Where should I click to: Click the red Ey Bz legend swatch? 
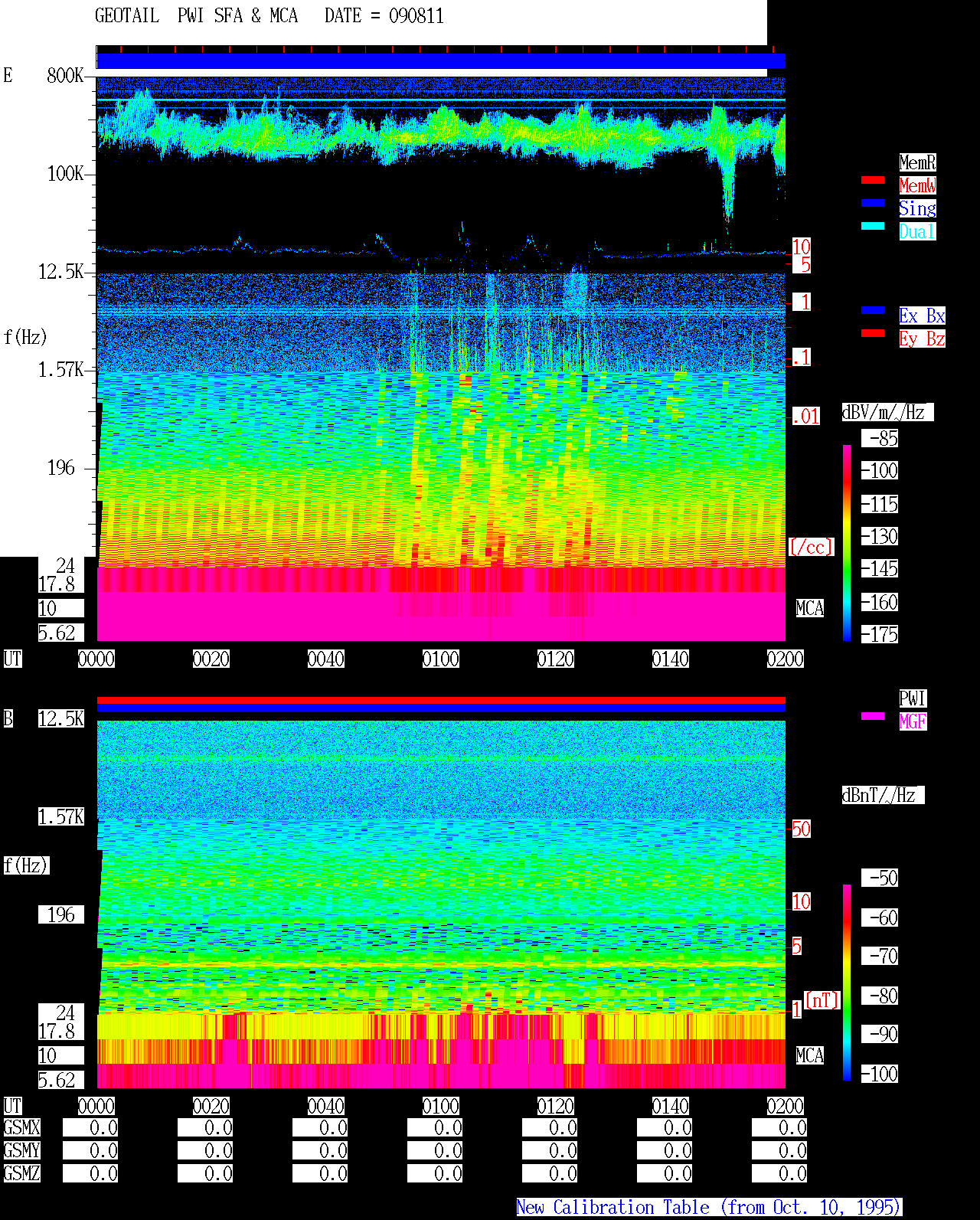873,333
